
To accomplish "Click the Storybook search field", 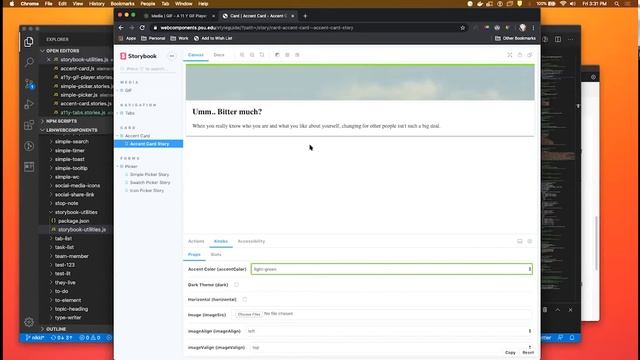I will pos(148,69).
